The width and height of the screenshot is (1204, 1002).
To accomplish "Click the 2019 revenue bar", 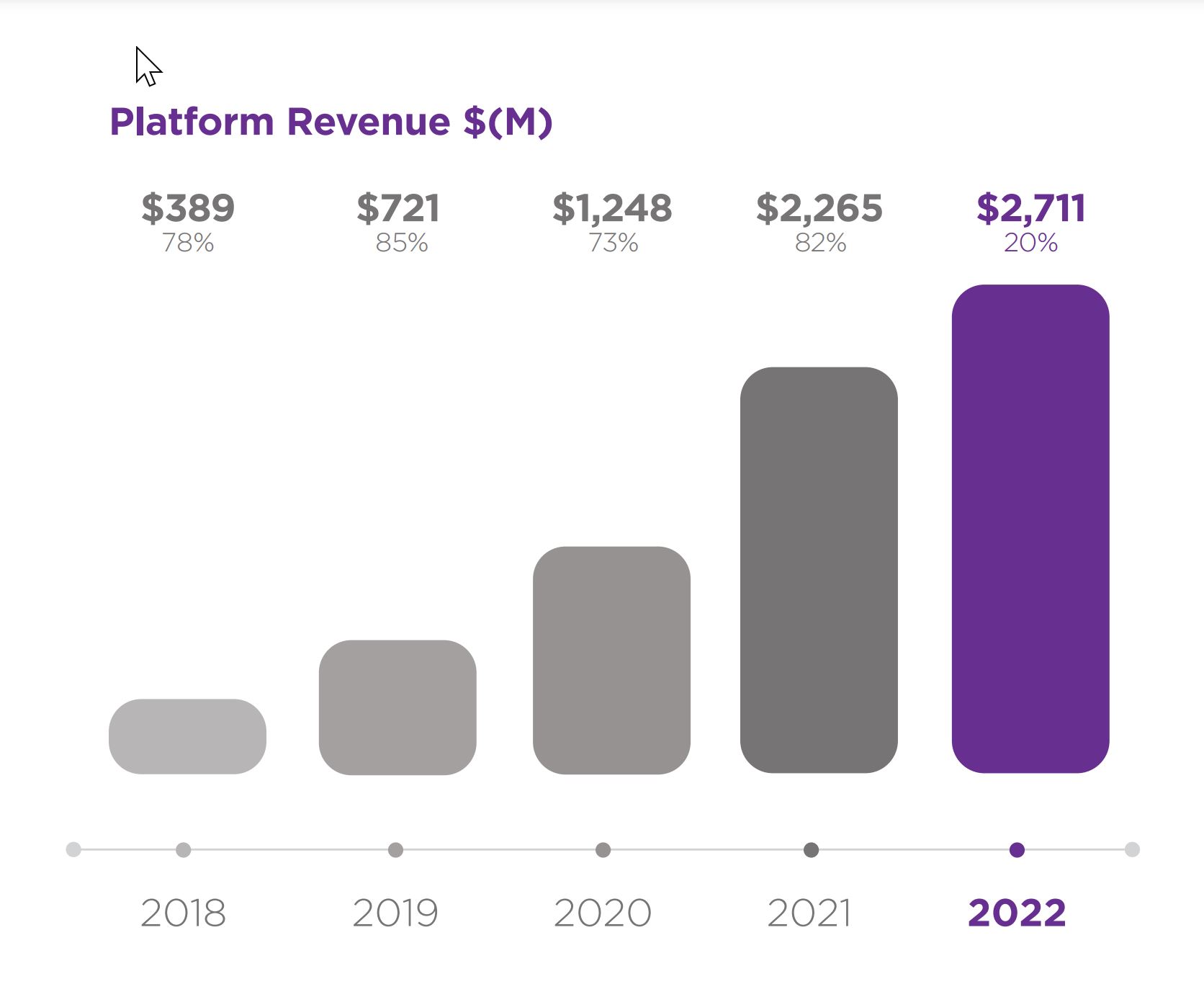I will (x=397, y=707).
